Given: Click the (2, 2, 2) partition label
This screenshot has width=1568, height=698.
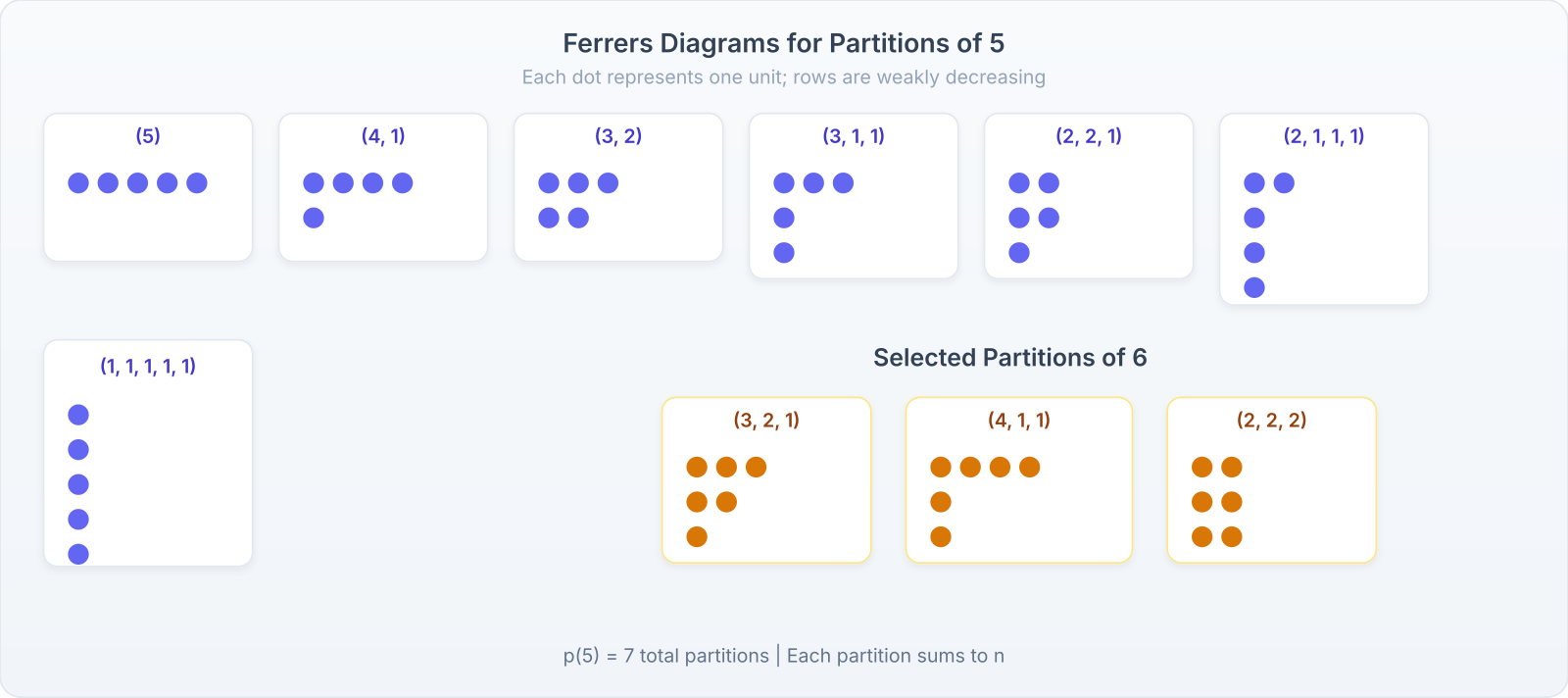Looking at the screenshot, I should [1271, 421].
